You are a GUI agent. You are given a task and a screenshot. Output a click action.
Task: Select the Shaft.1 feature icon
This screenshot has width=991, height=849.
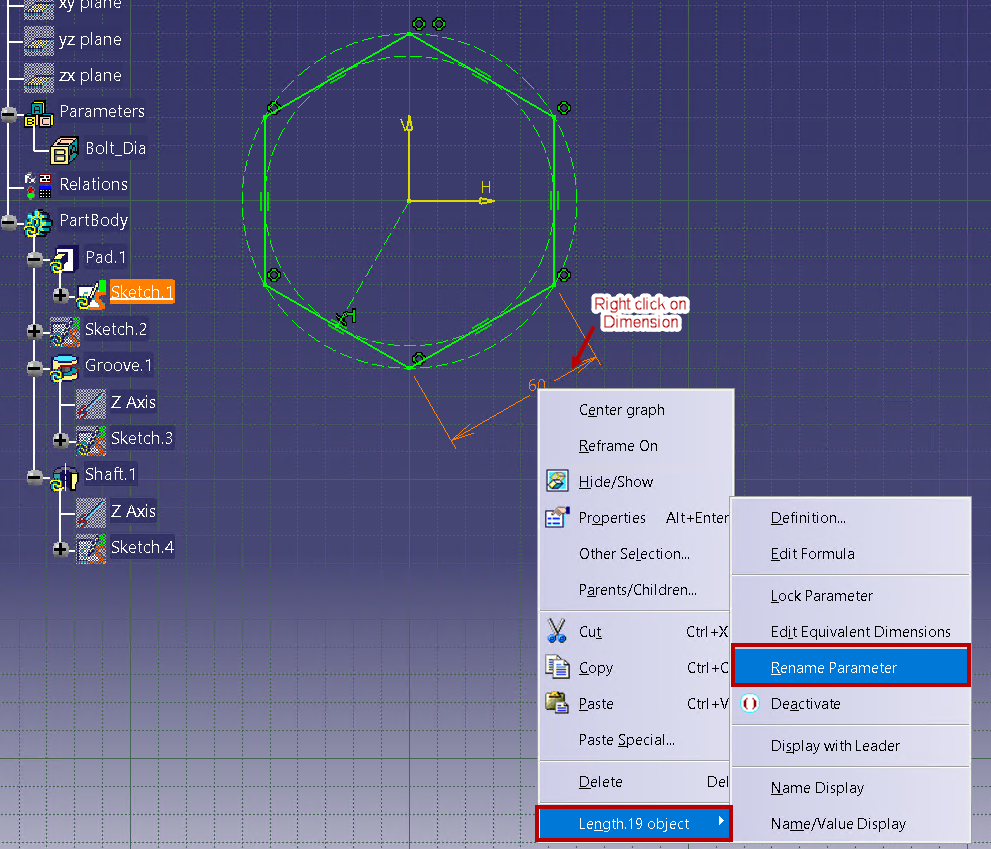[64, 475]
